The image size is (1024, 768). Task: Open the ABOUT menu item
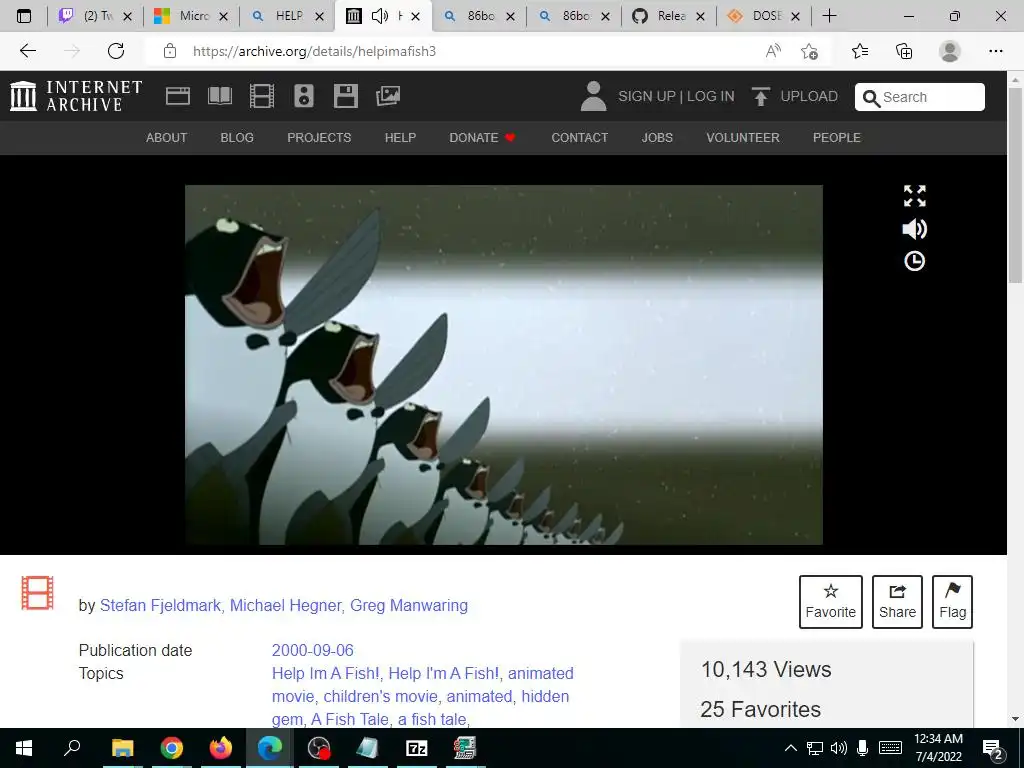pos(167,138)
